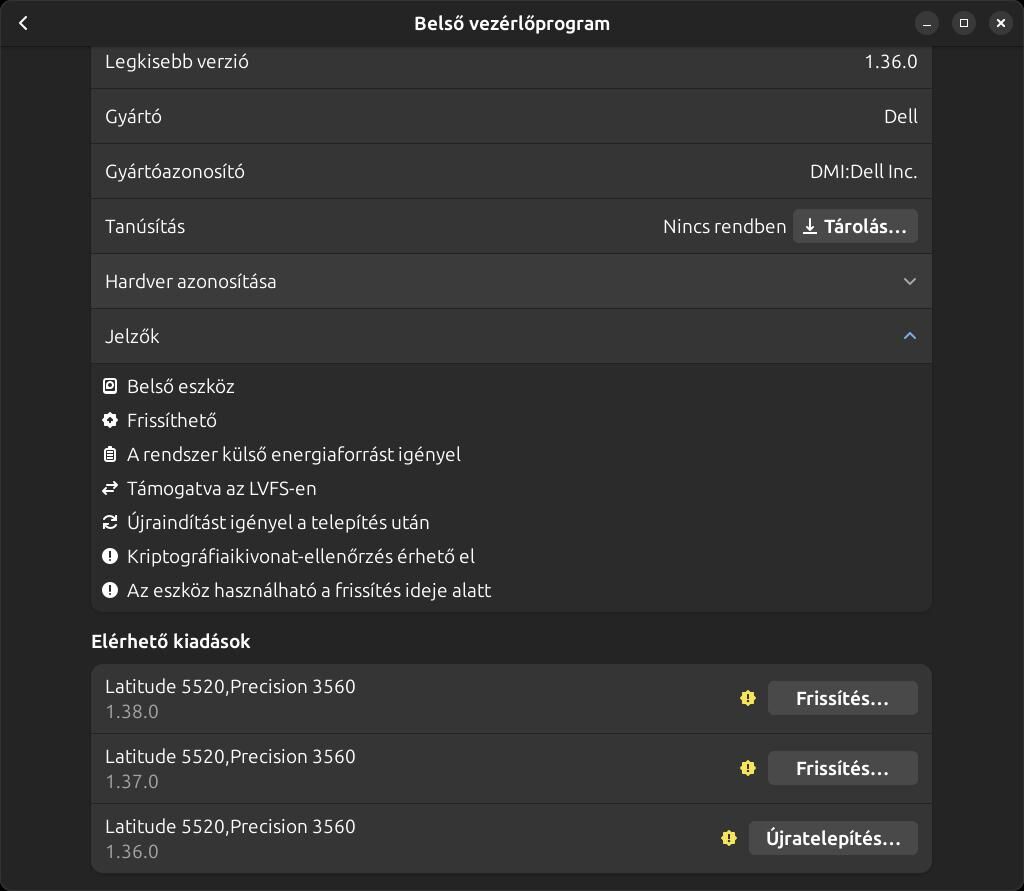This screenshot has height=891, width=1024.
Task: Select the Gyártóazonosító row
Action: pyautogui.click(x=510, y=171)
